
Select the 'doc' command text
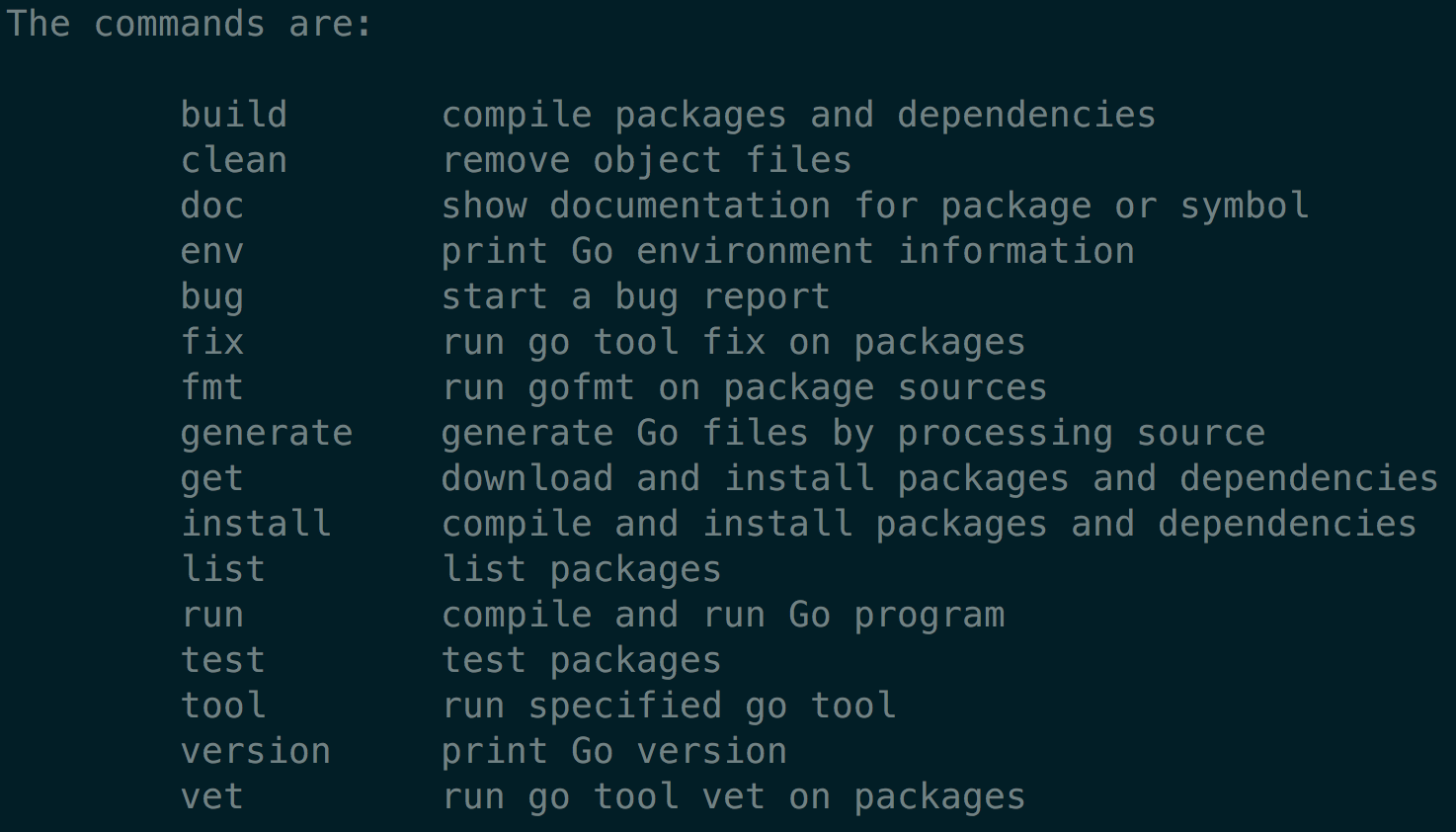212,206
